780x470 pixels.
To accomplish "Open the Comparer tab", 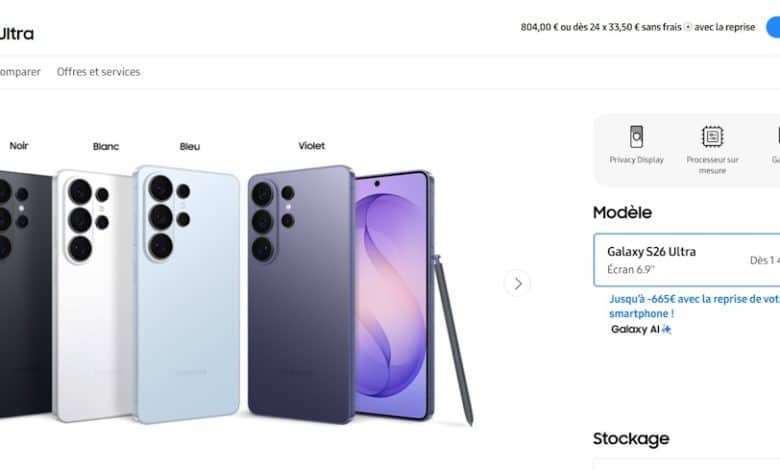I will 20,72.
